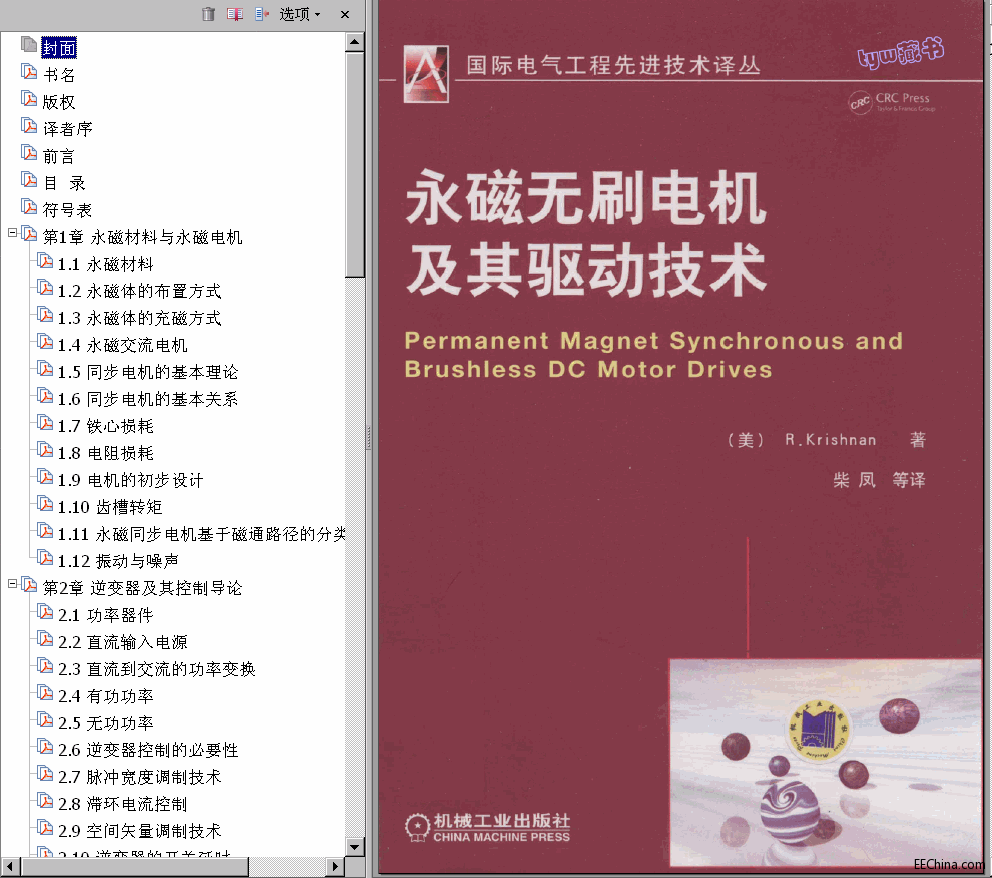Click the PDF icon beside 书名
The height and width of the screenshot is (878, 992).
click(28, 71)
